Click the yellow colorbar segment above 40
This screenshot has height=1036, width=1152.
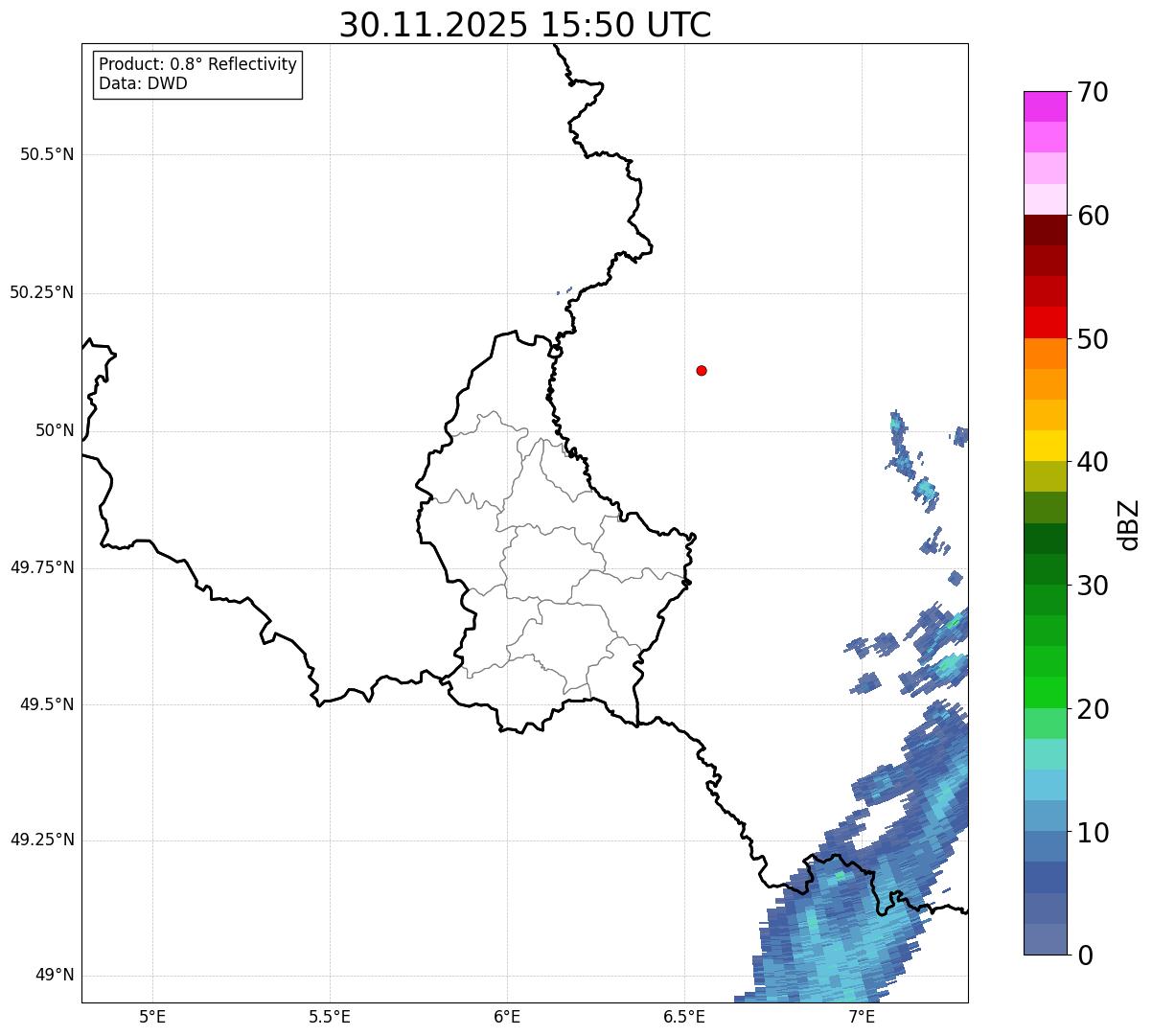pyautogui.click(x=1045, y=446)
